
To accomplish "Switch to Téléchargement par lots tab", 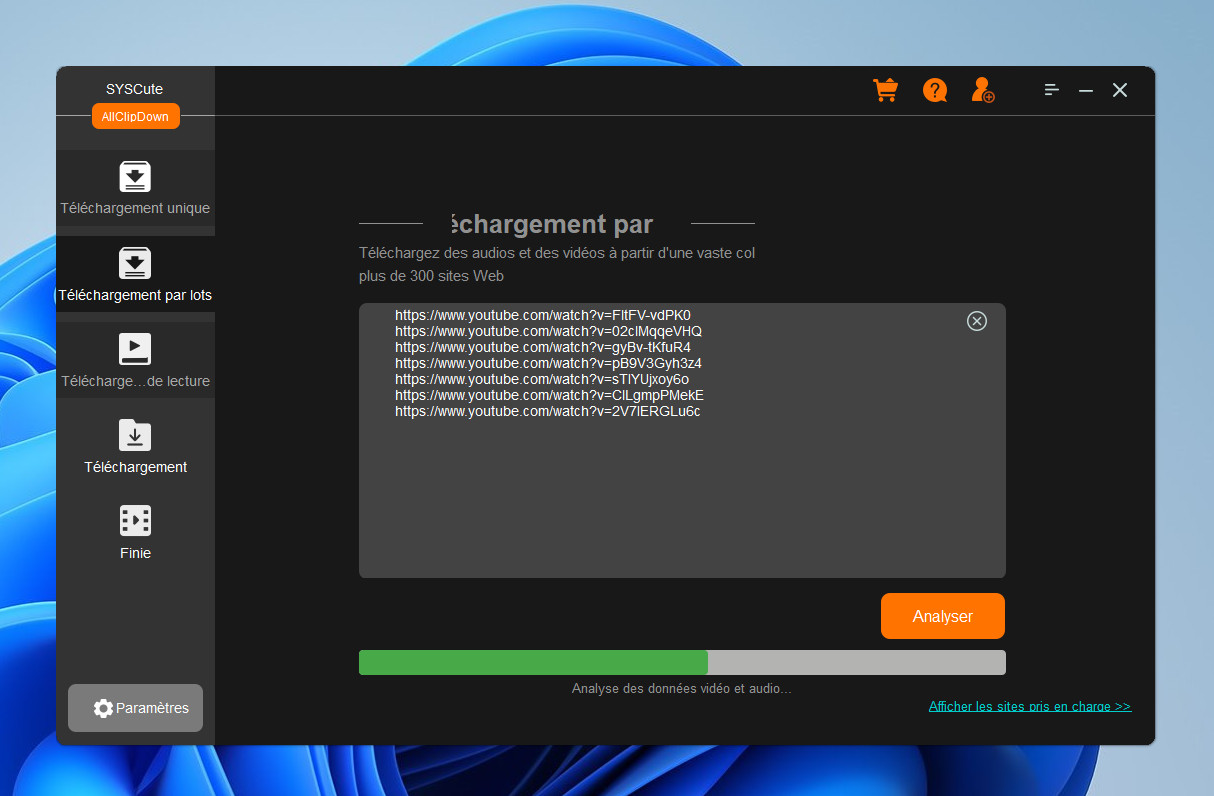I will pyautogui.click(x=135, y=275).
